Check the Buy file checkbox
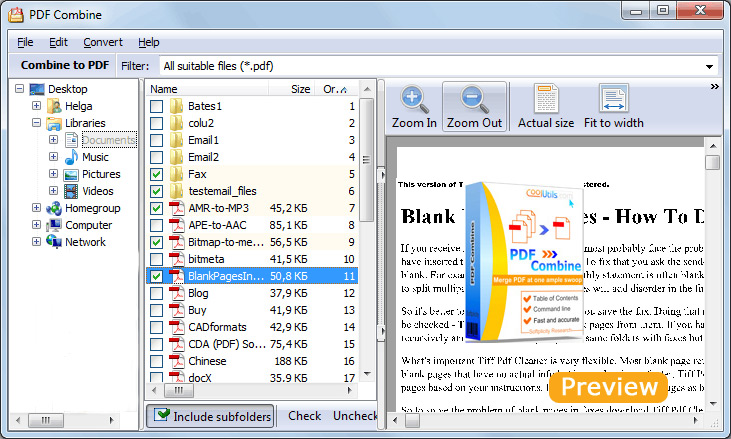The width and height of the screenshot is (731, 439). pyautogui.click(x=157, y=310)
